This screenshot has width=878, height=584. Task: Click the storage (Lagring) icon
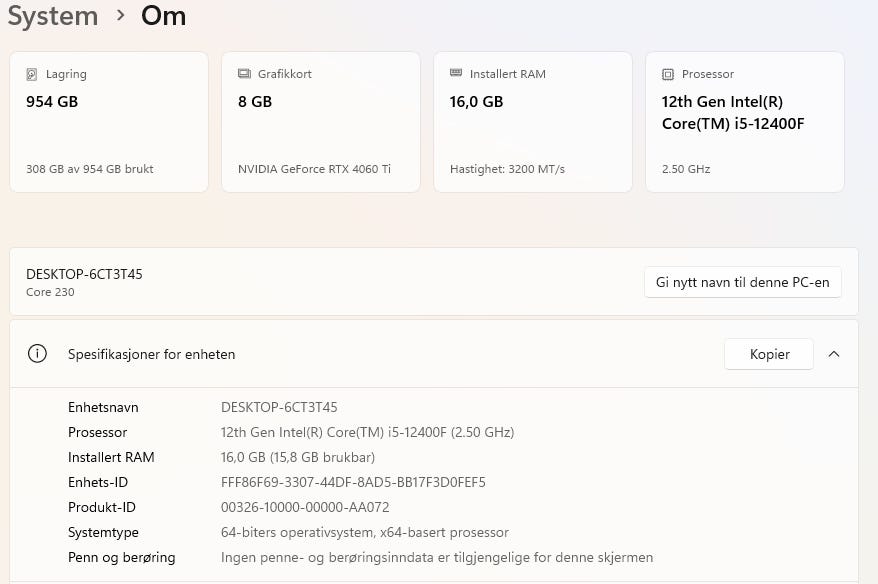coord(32,74)
